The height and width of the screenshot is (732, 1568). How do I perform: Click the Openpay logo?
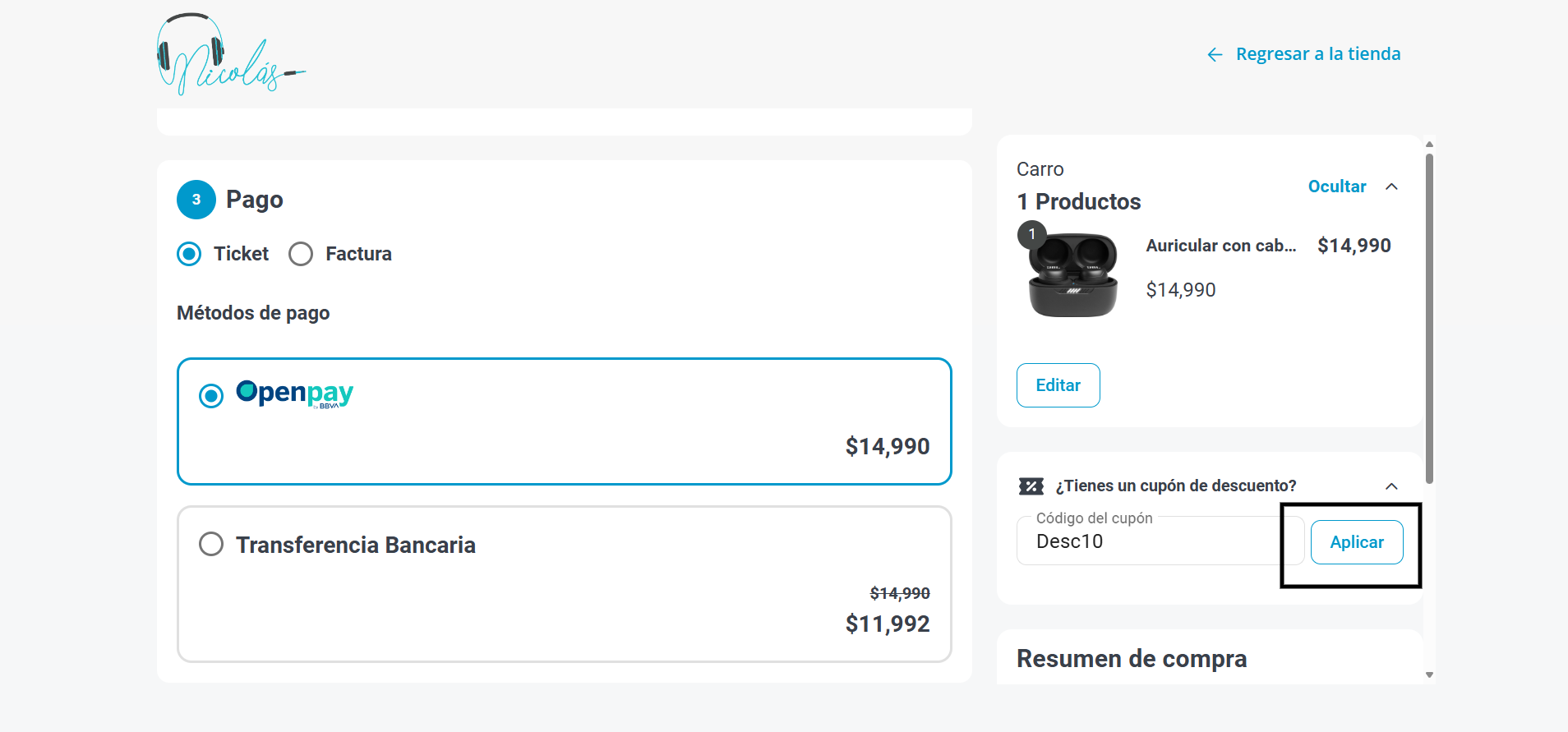coord(294,394)
